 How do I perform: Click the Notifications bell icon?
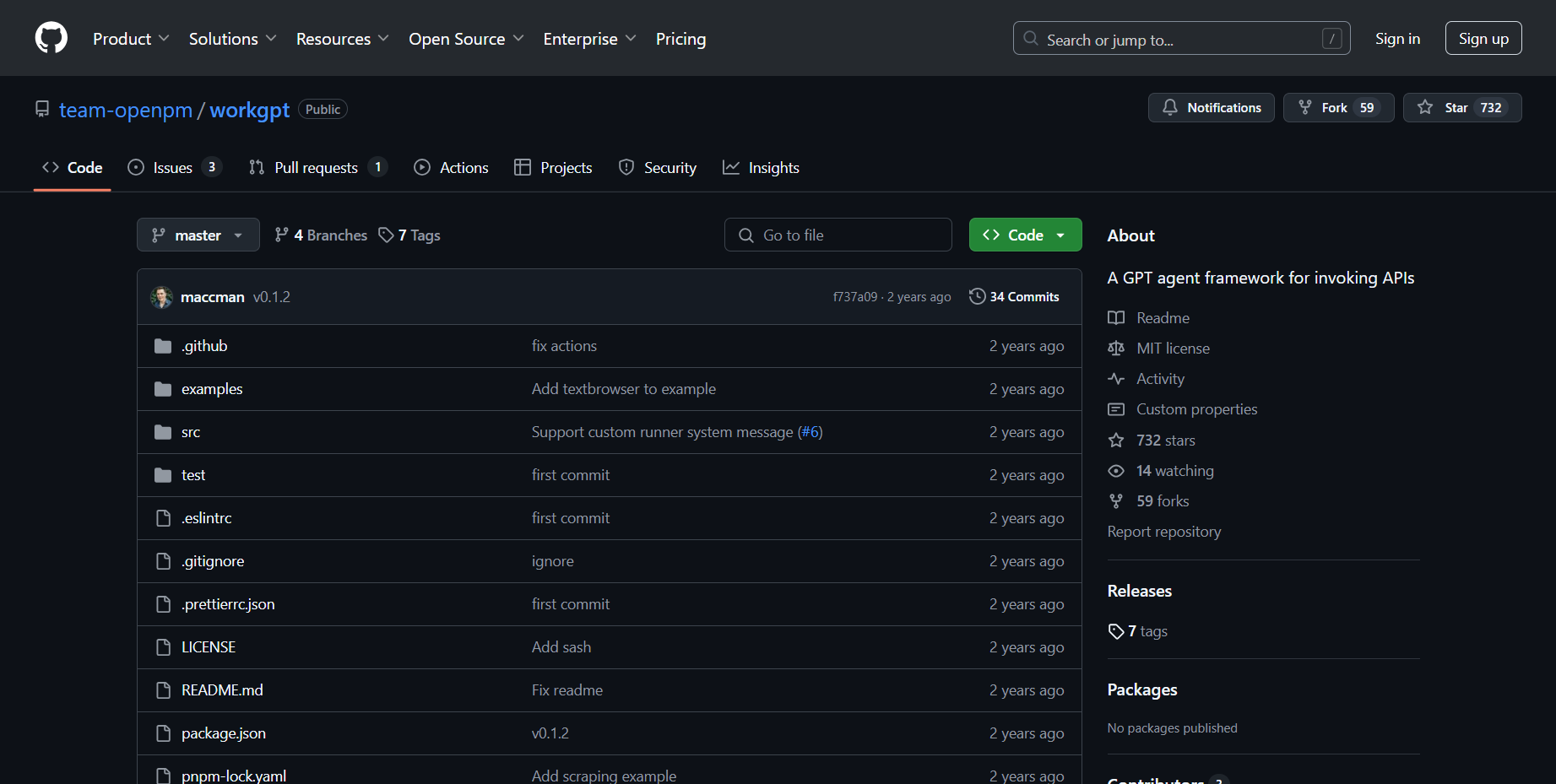(x=1170, y=107)
